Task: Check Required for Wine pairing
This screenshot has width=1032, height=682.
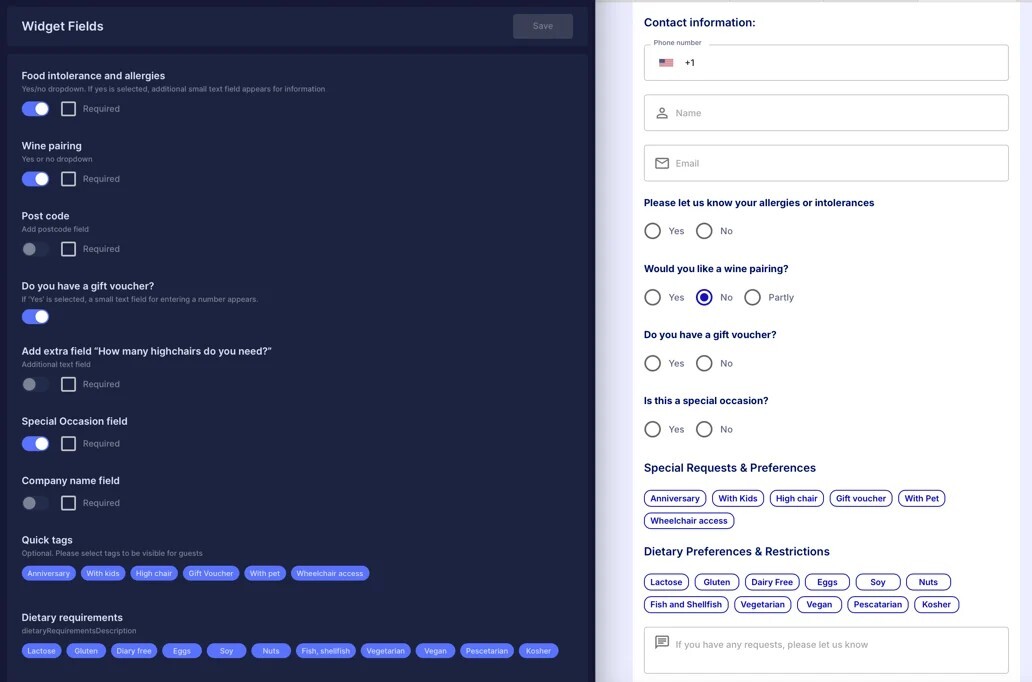Action: pos(67,178)
